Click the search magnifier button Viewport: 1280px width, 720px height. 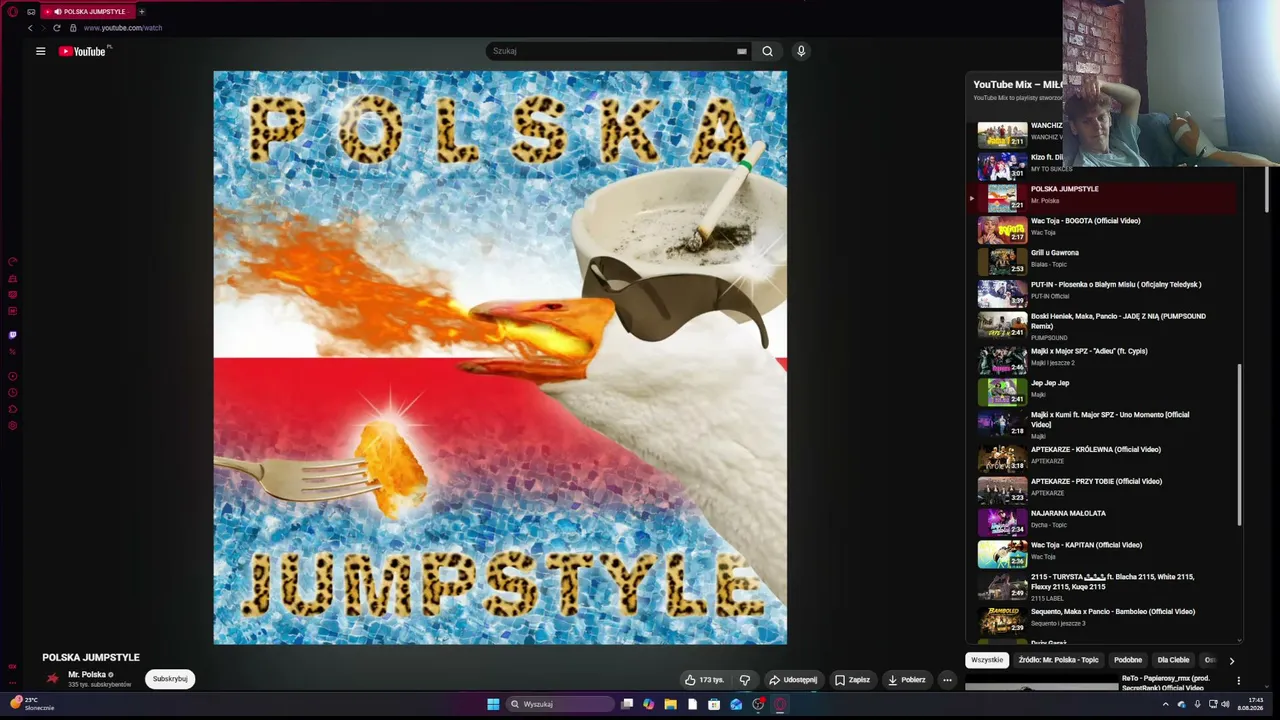point(767,51)
